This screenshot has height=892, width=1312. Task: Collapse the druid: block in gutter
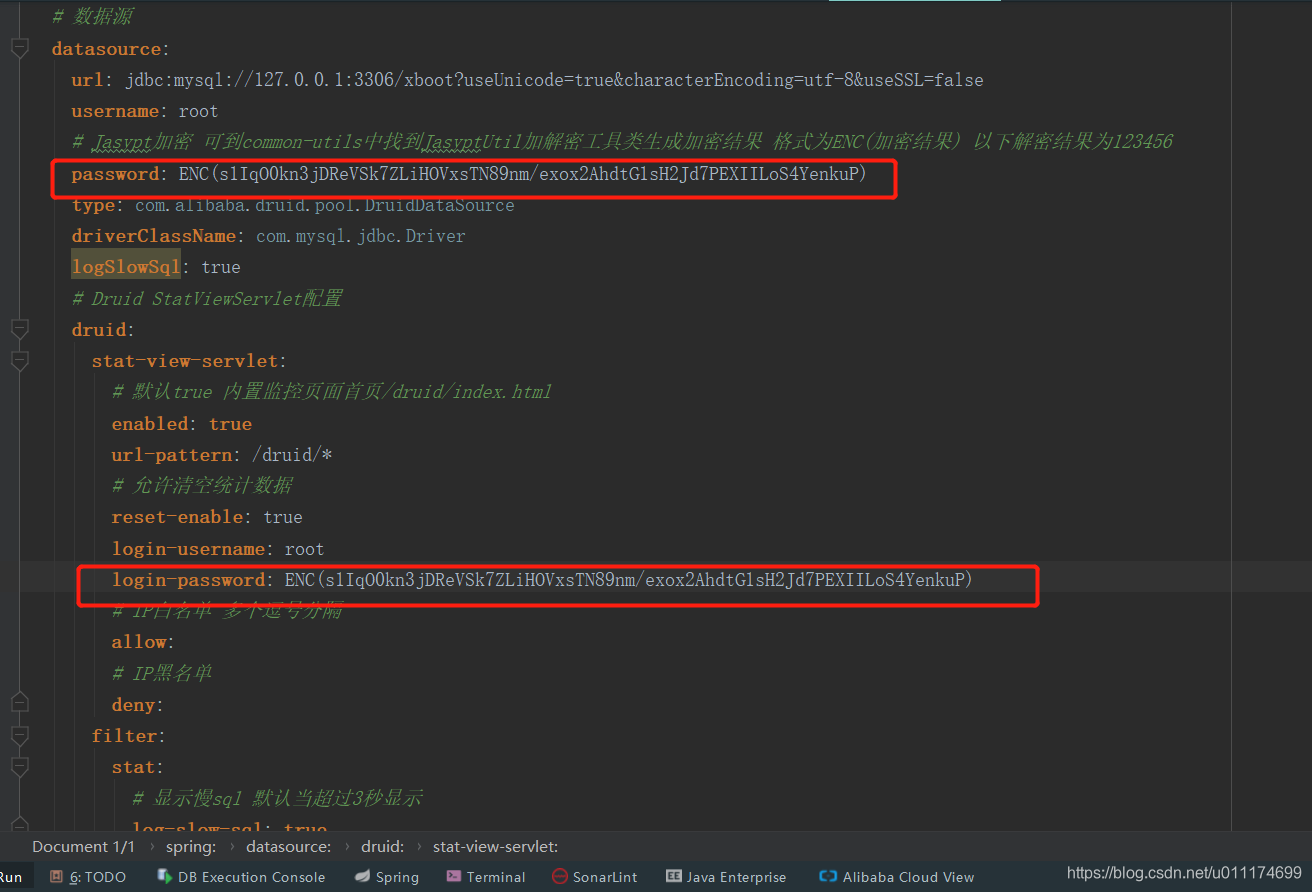(19, 329)
